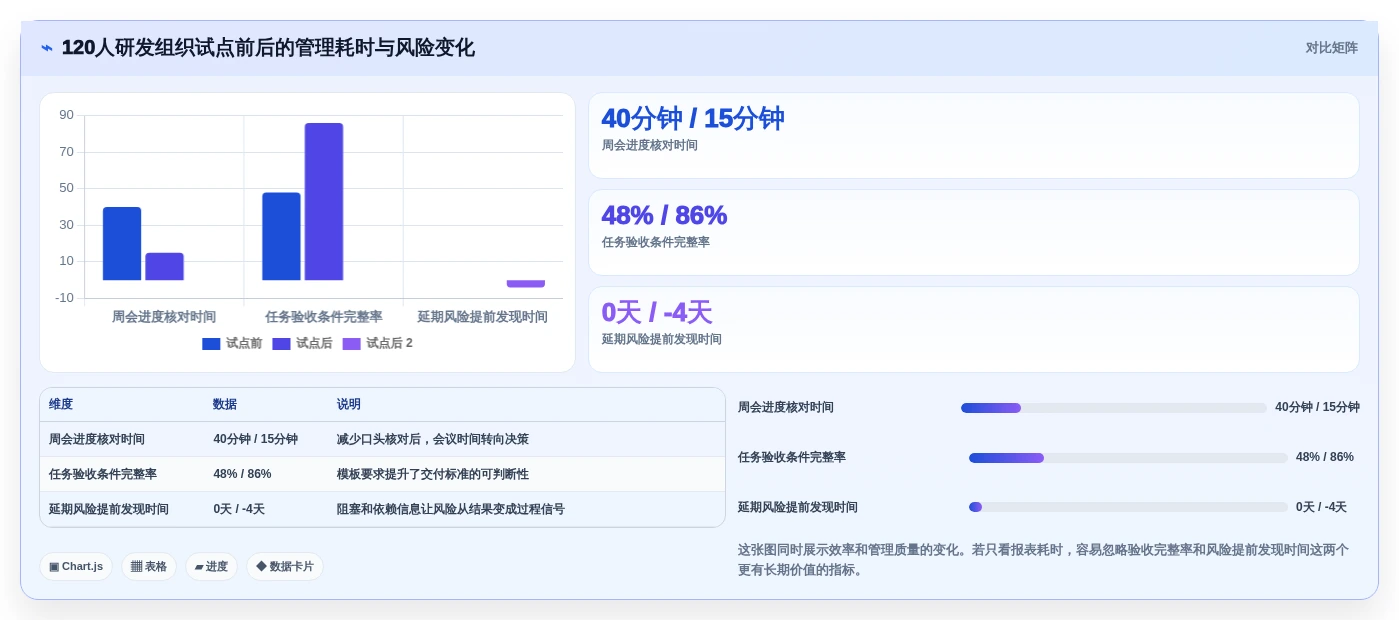Toggle the 试点前 legend swatch
Image resolution: width=1399 pixels, height=620 pixels.
[211, 344]
